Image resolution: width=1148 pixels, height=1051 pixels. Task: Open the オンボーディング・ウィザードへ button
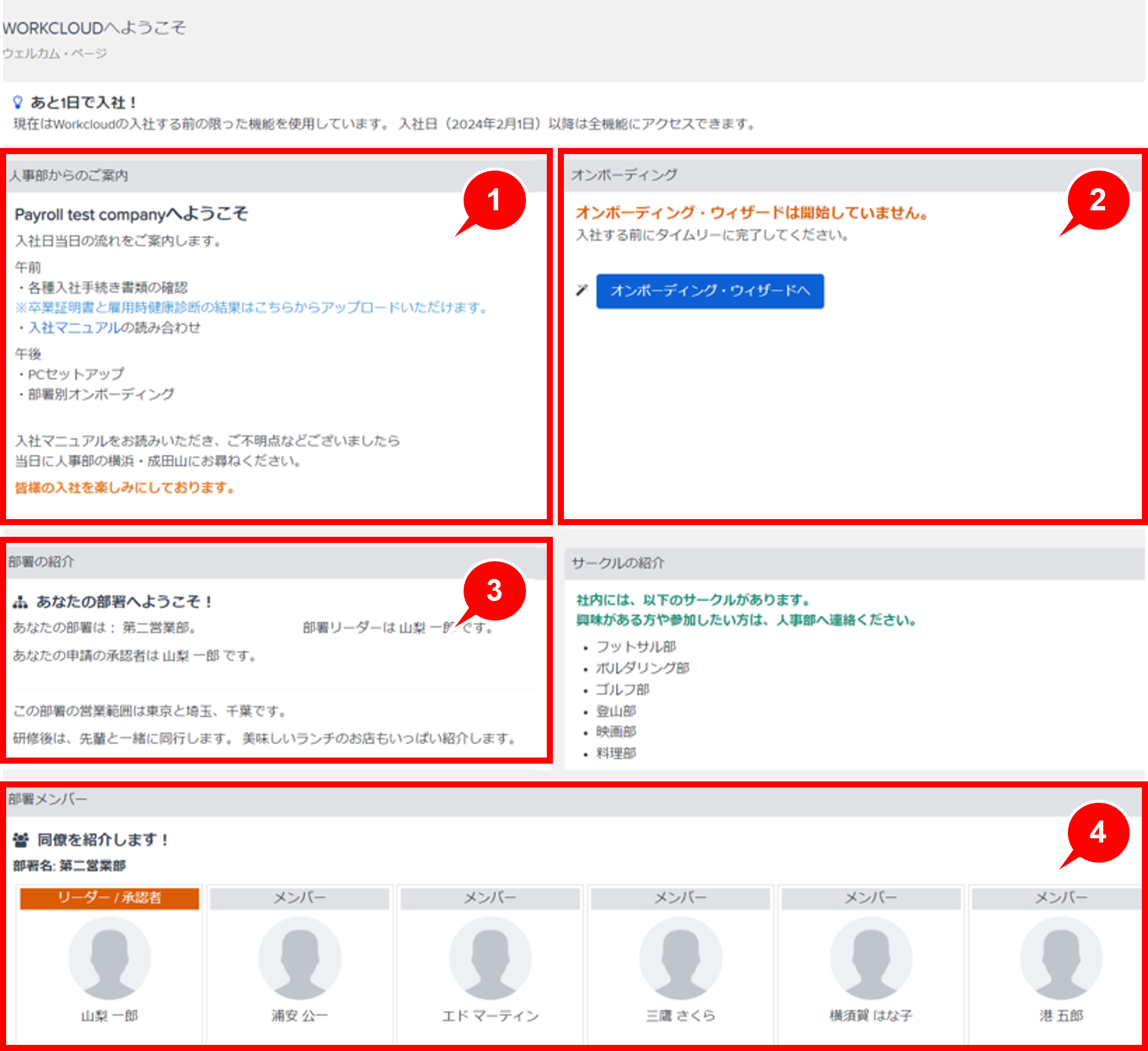point(709,291)
